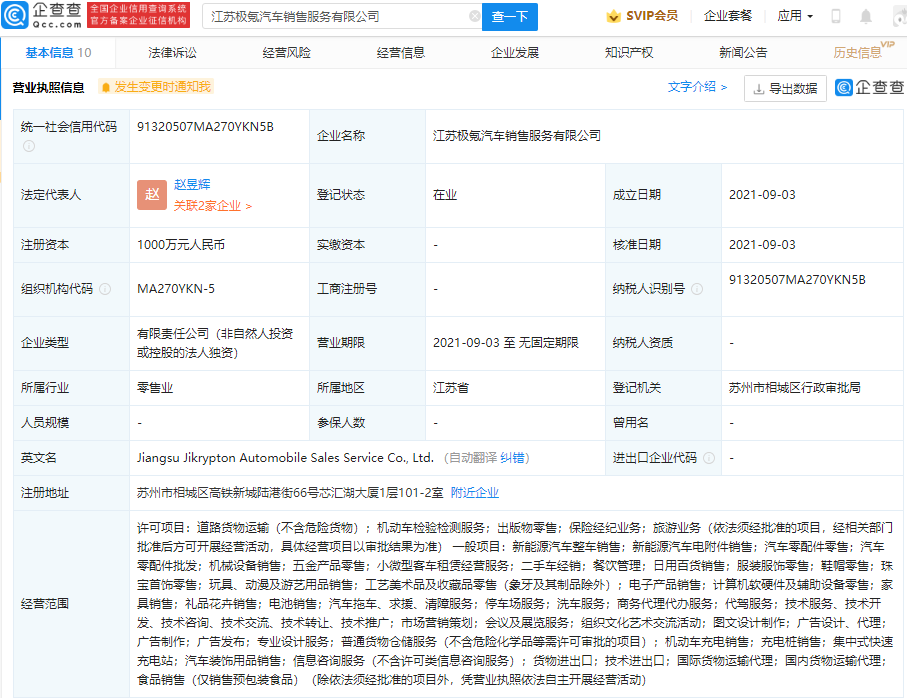Click the blue 查一下 search button
This screenshot has height=698, width=907.
(x=512, y=17)
